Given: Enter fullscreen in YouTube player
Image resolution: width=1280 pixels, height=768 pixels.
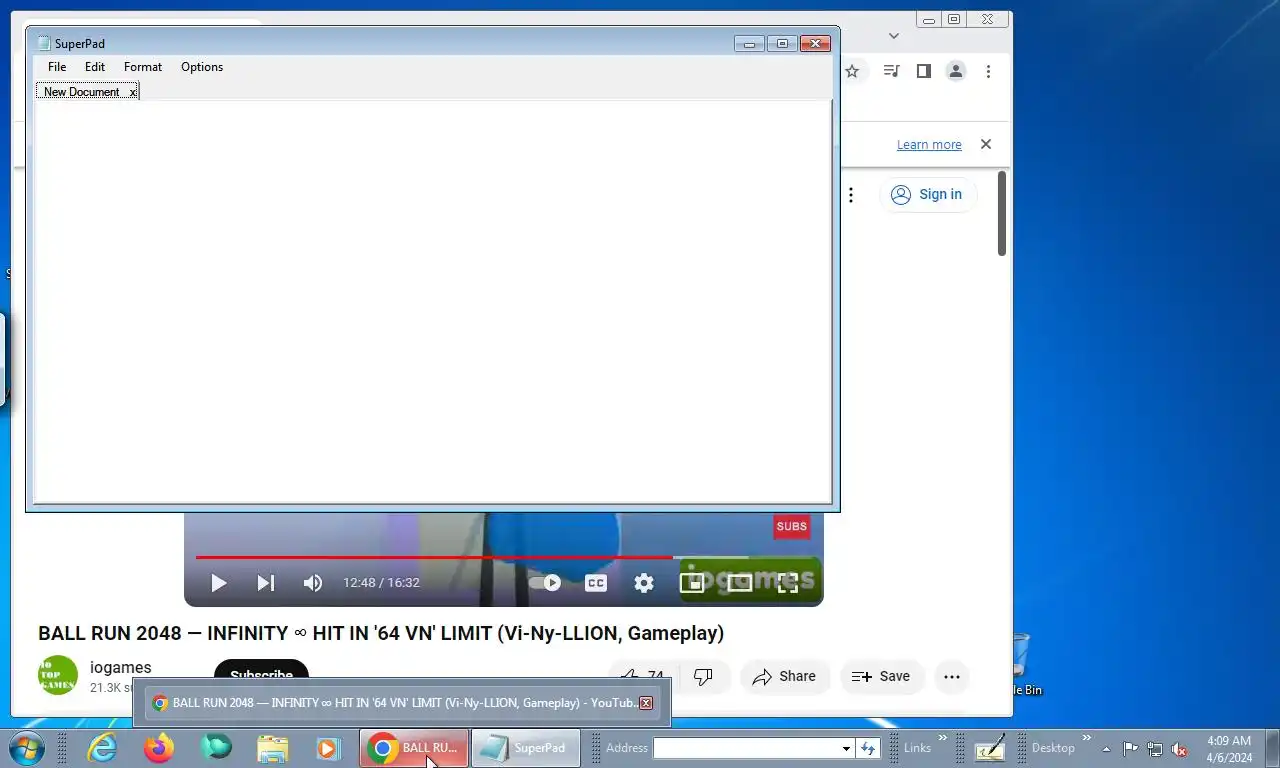Looking at the screenshot, I should [x=788, y=583].
